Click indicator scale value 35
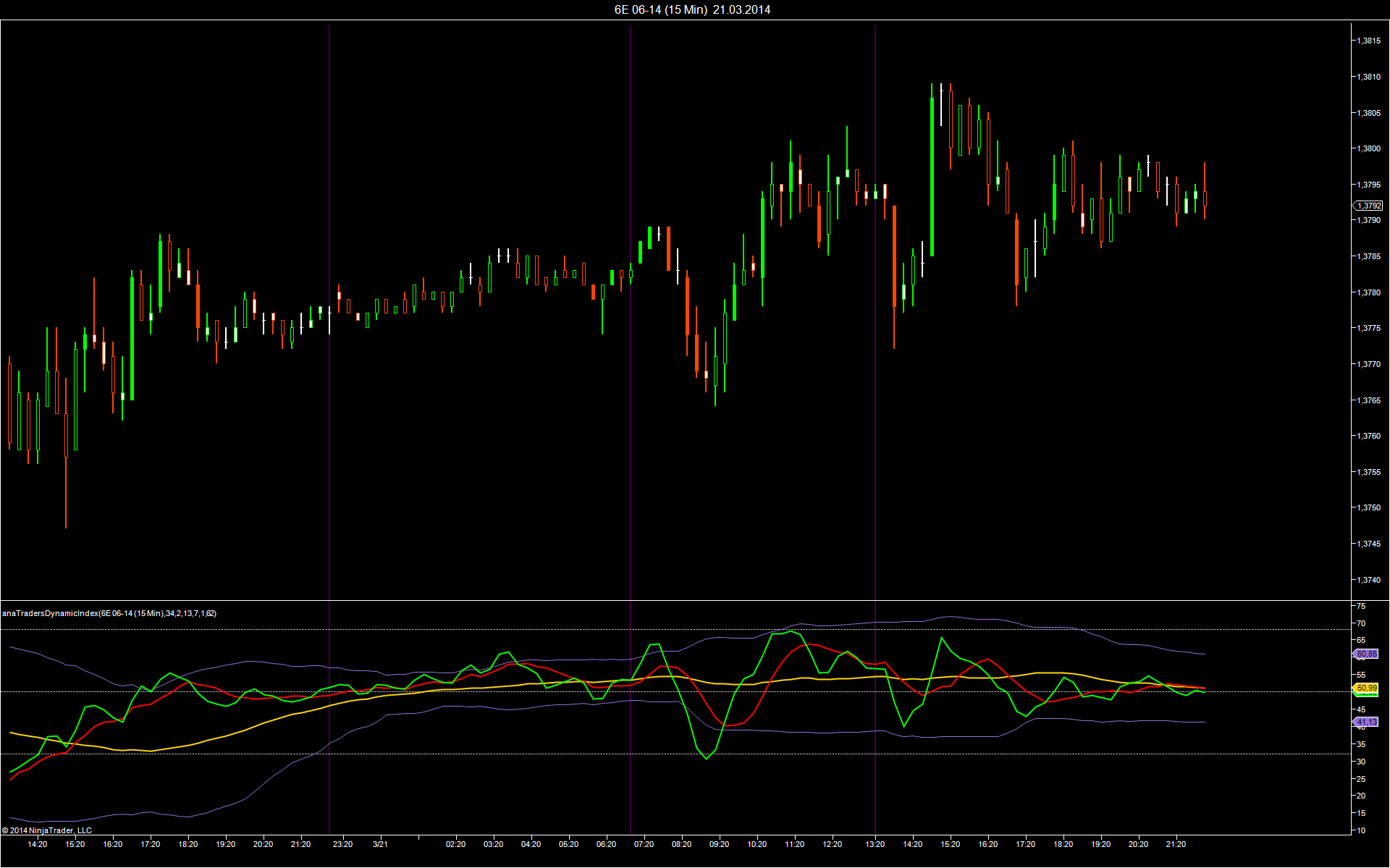The height and width of the screenshot is (868, 1390). click(1361, 744)
